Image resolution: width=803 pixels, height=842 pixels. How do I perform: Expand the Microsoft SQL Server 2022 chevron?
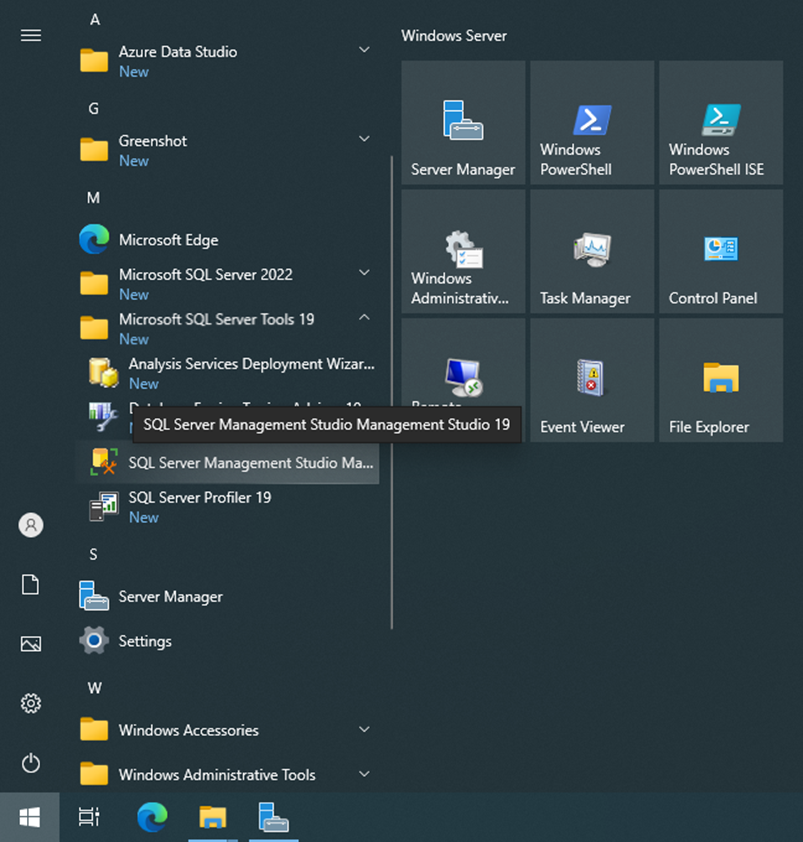click(x=364, y=273)
